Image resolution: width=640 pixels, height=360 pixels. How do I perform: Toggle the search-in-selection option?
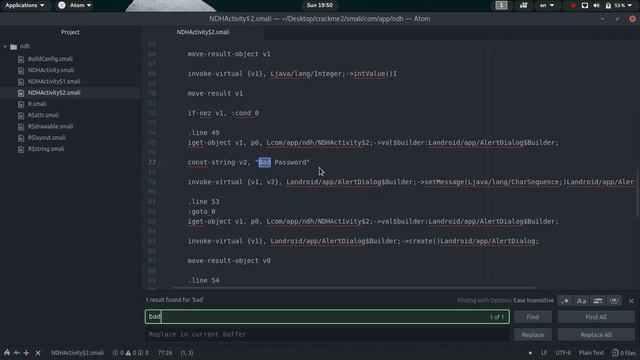pos(598,301)
